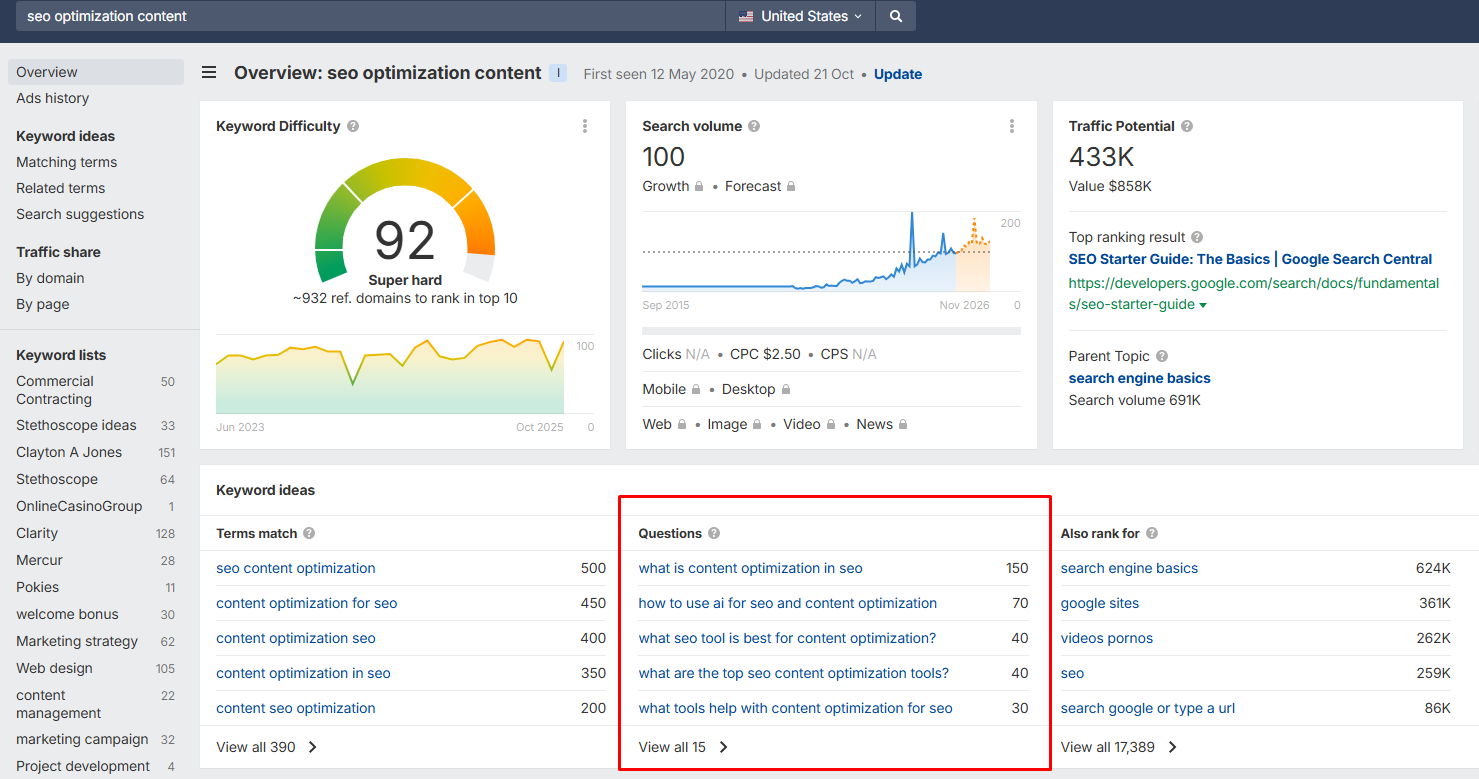Open Search volume help question mark
This screenshot has height=779, width=1479.
pos(754,126)
